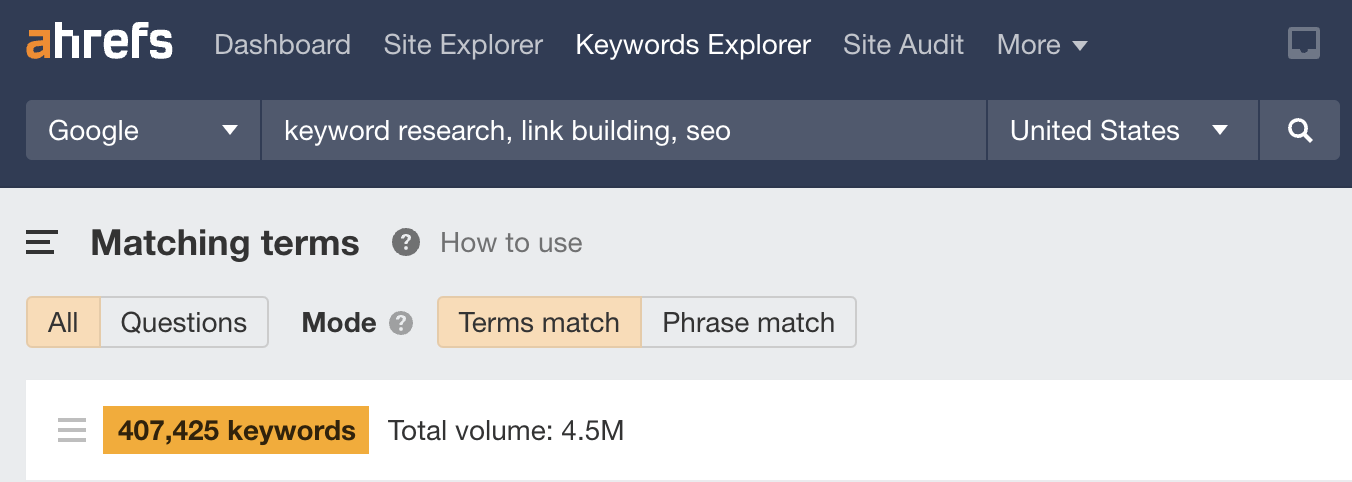This screenshot has height=482, width=1352.
Task: Go to the Dashboard menu item
Action: [282, 45]
